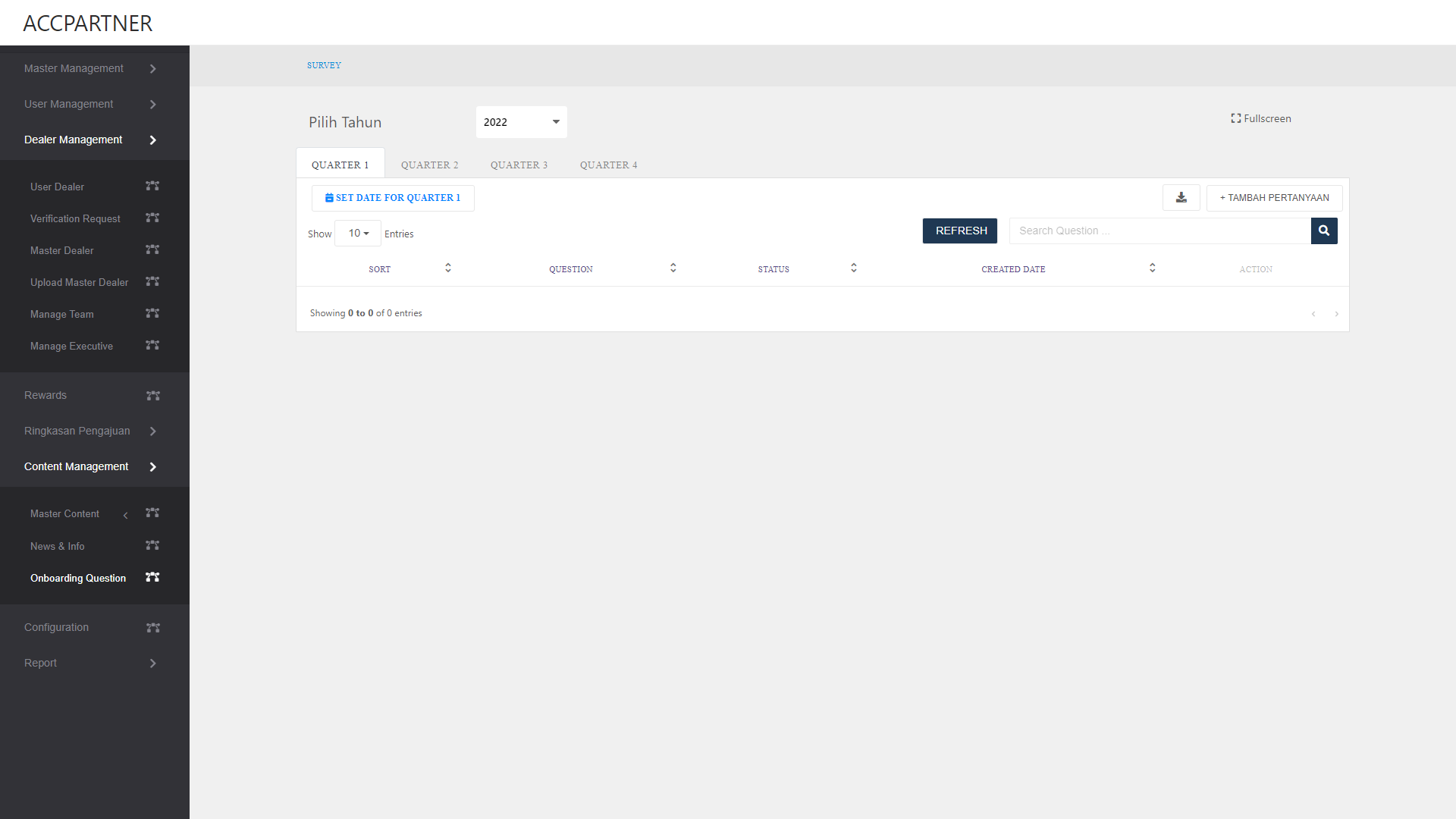Screen dimensions: 1456x819
Task: Click the download icon button
Action: coord(1181,198)
